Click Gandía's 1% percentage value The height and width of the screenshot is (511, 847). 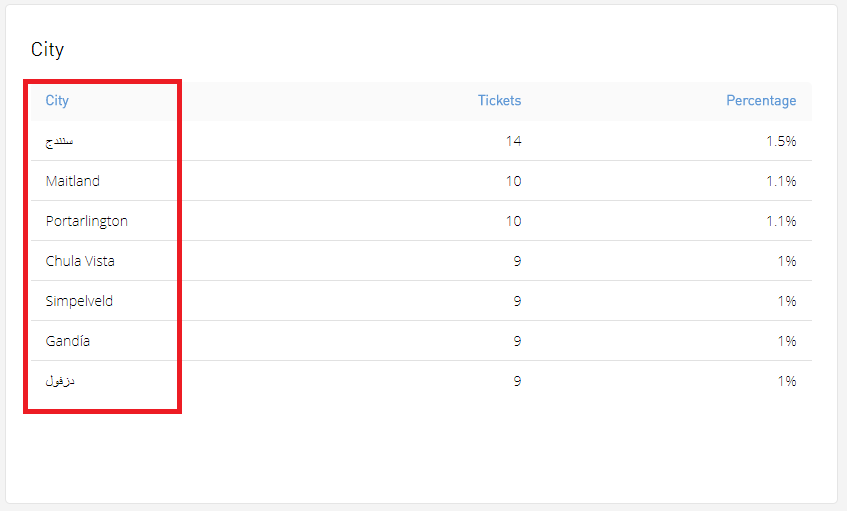pyautogui.click(x=786, y=341)
